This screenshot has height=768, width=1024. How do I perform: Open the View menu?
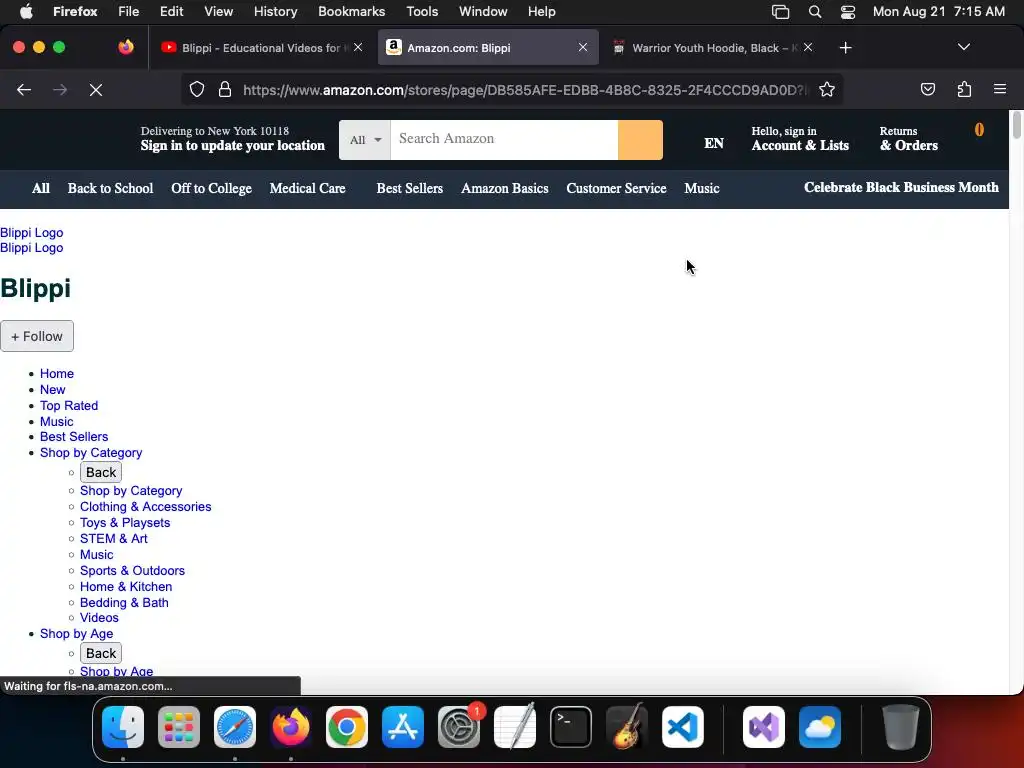(218, 11)
